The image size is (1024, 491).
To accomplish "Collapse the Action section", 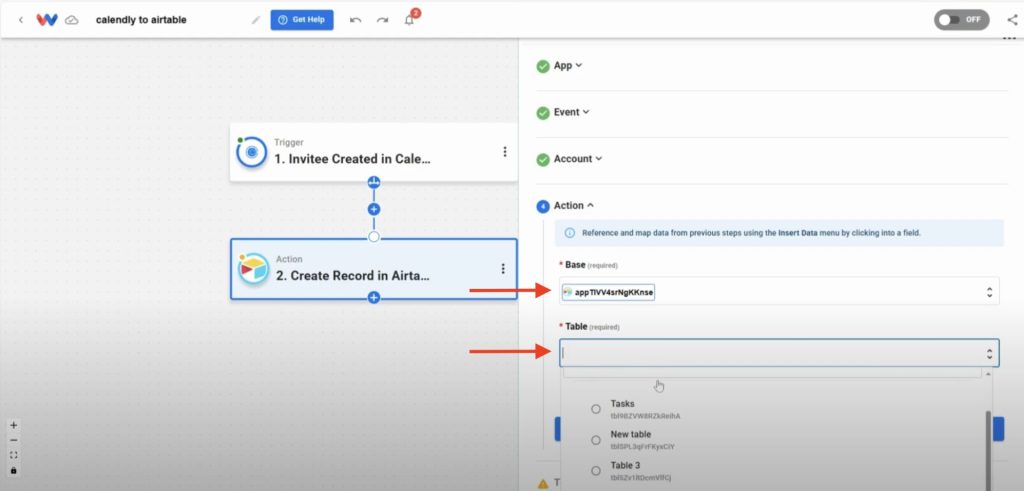I will pos(574,206).
